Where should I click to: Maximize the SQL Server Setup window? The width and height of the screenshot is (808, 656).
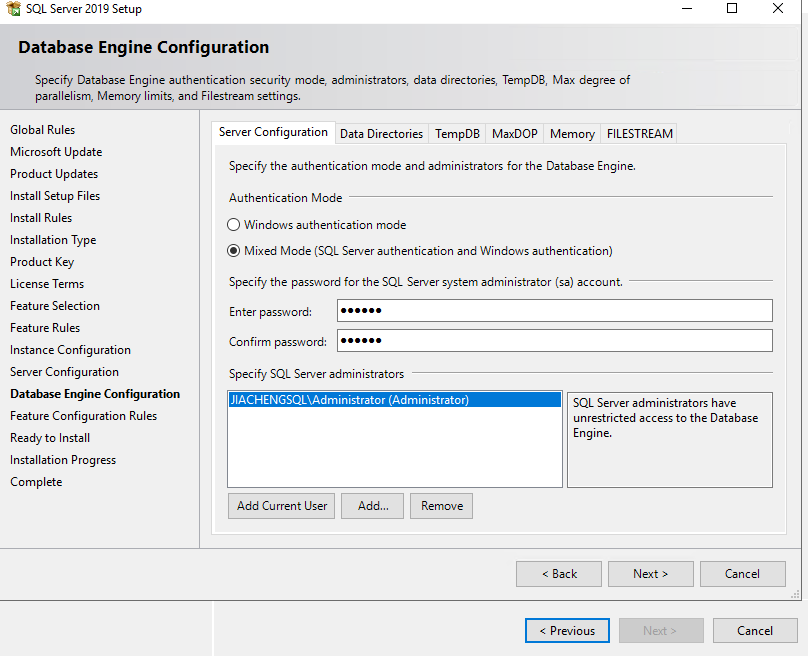click(731, 9)
